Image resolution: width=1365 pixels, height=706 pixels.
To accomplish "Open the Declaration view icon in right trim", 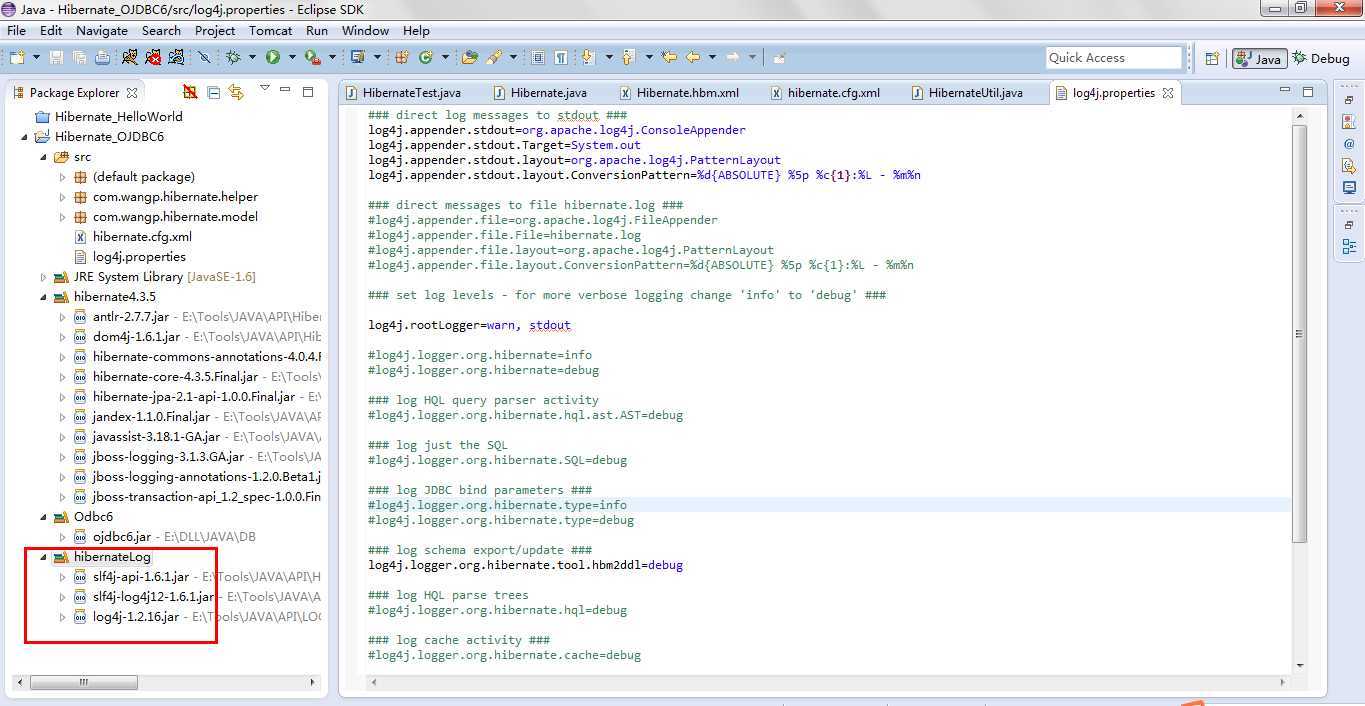I will (x=1349, y=166).
